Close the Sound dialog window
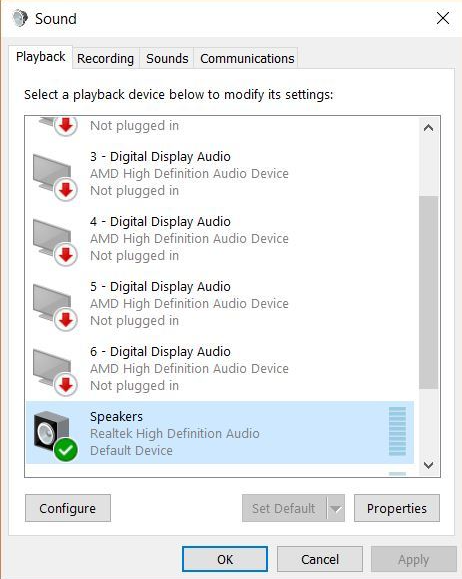The height and width of the screenshot is (579, 462). (x=442, y=18)
